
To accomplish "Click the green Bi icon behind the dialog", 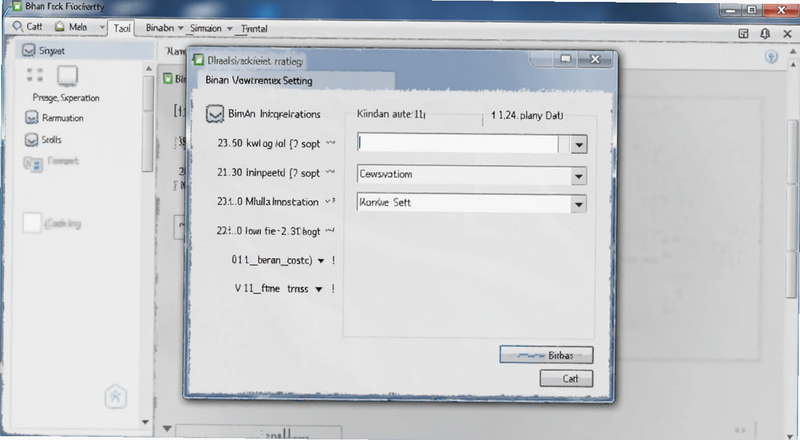I will [x=167, y=79].
